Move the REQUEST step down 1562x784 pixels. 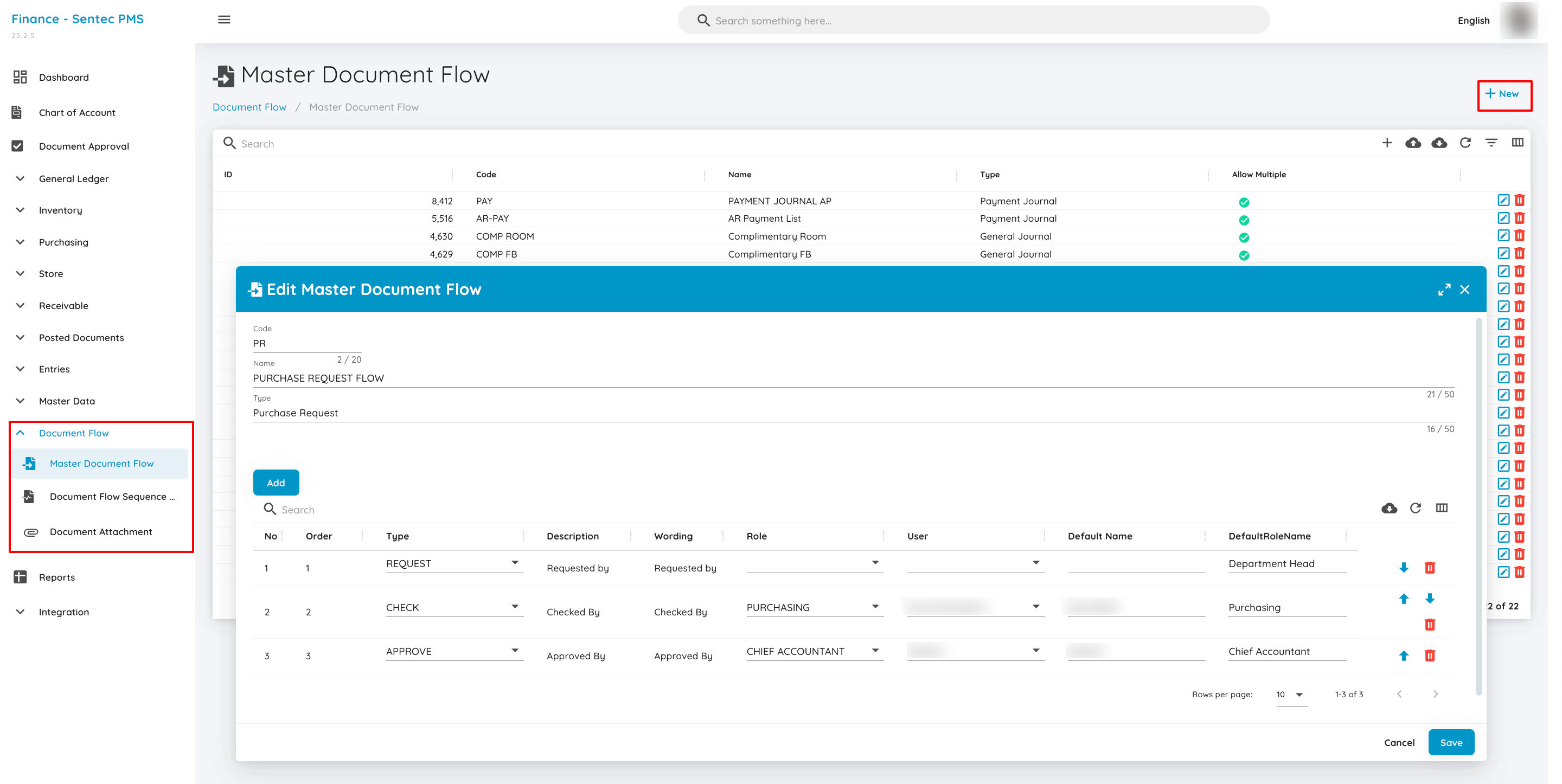coord(1403,568)
